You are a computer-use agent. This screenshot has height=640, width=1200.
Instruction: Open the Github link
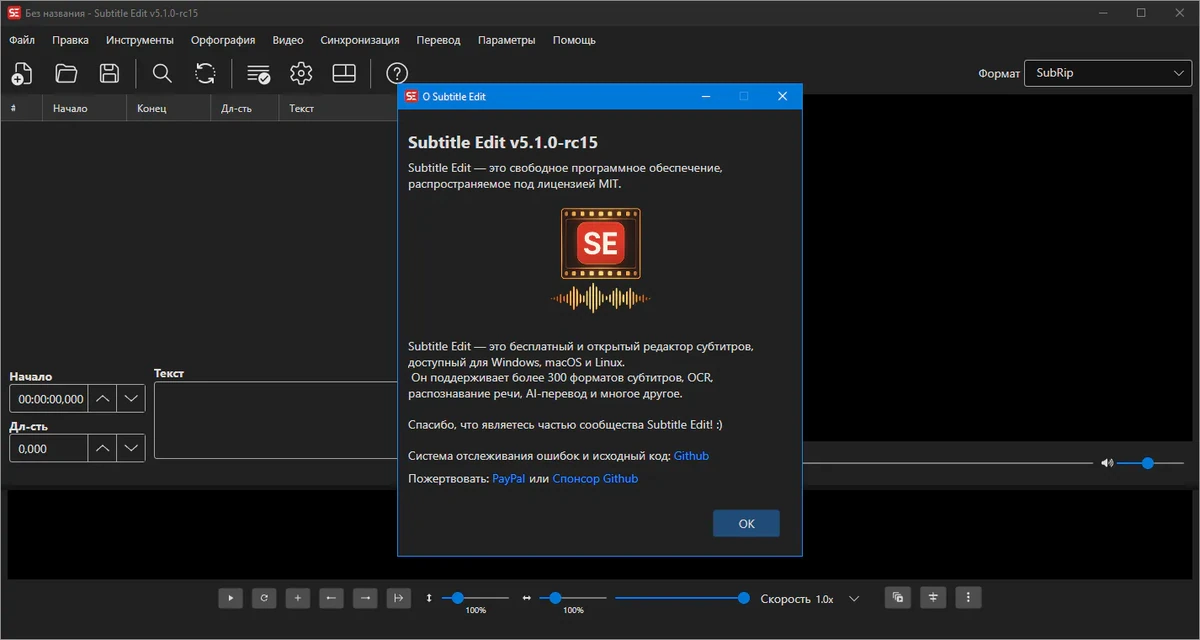pyautogui.click(x=691, y=455)
